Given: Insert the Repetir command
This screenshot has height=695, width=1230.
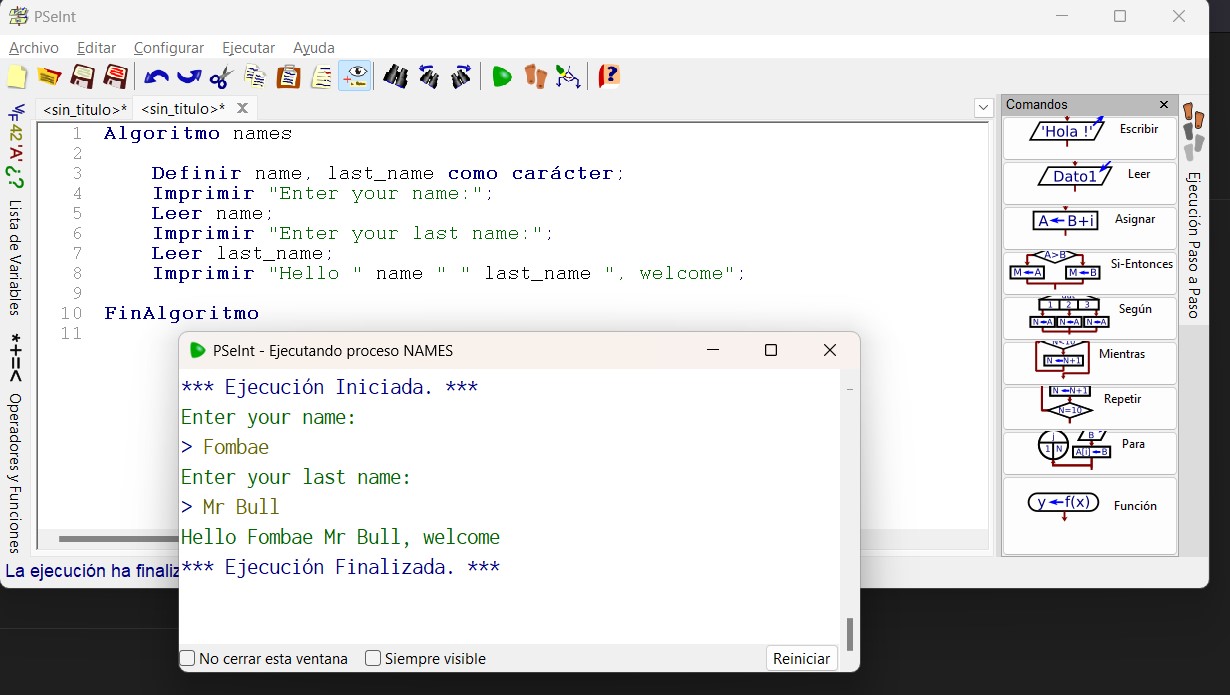Looking at the screenshot, I should click(x=1090, y=408).
